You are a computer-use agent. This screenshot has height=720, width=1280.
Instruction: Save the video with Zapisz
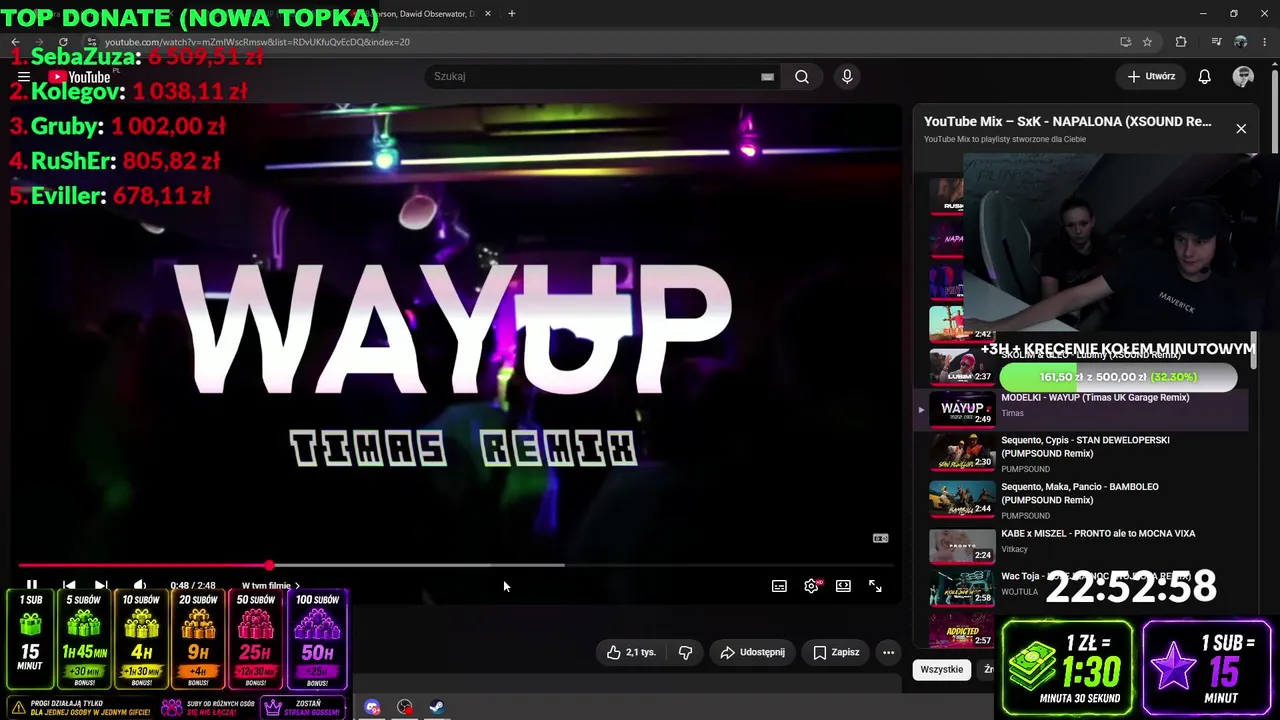click(x=836, y=652)
